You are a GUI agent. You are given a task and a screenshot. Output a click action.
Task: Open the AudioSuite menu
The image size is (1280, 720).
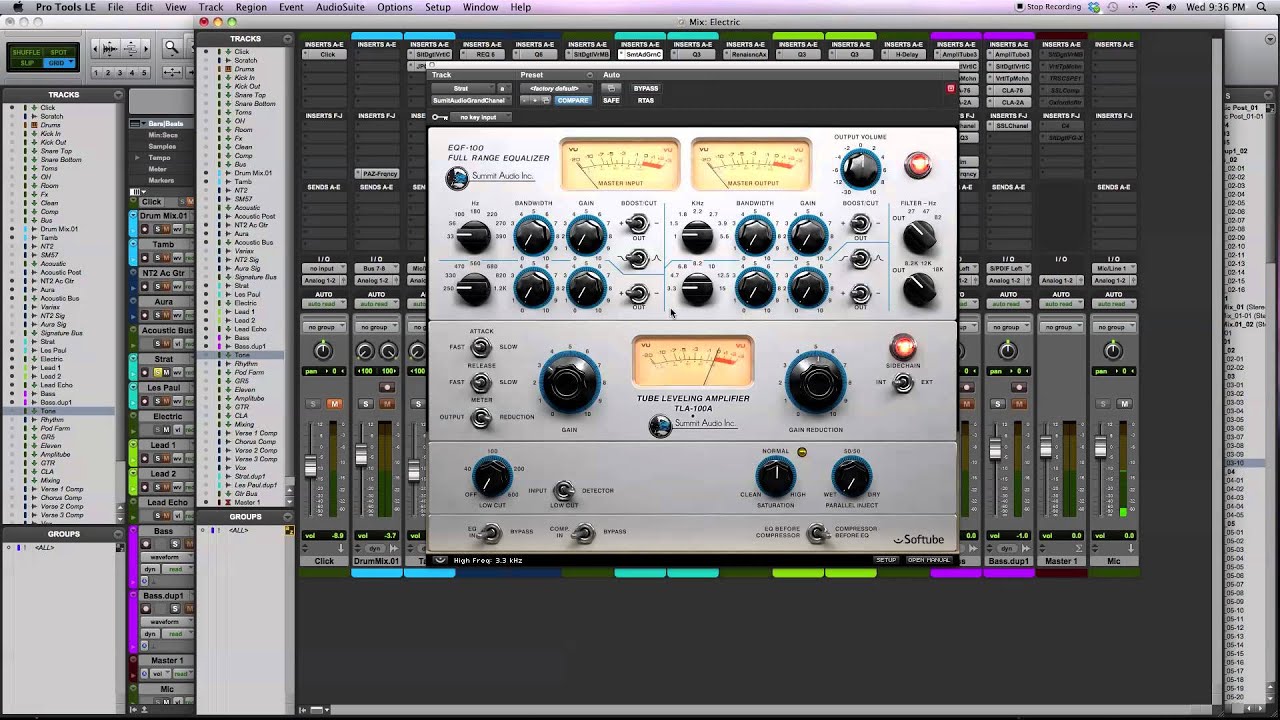coord(340,7)
